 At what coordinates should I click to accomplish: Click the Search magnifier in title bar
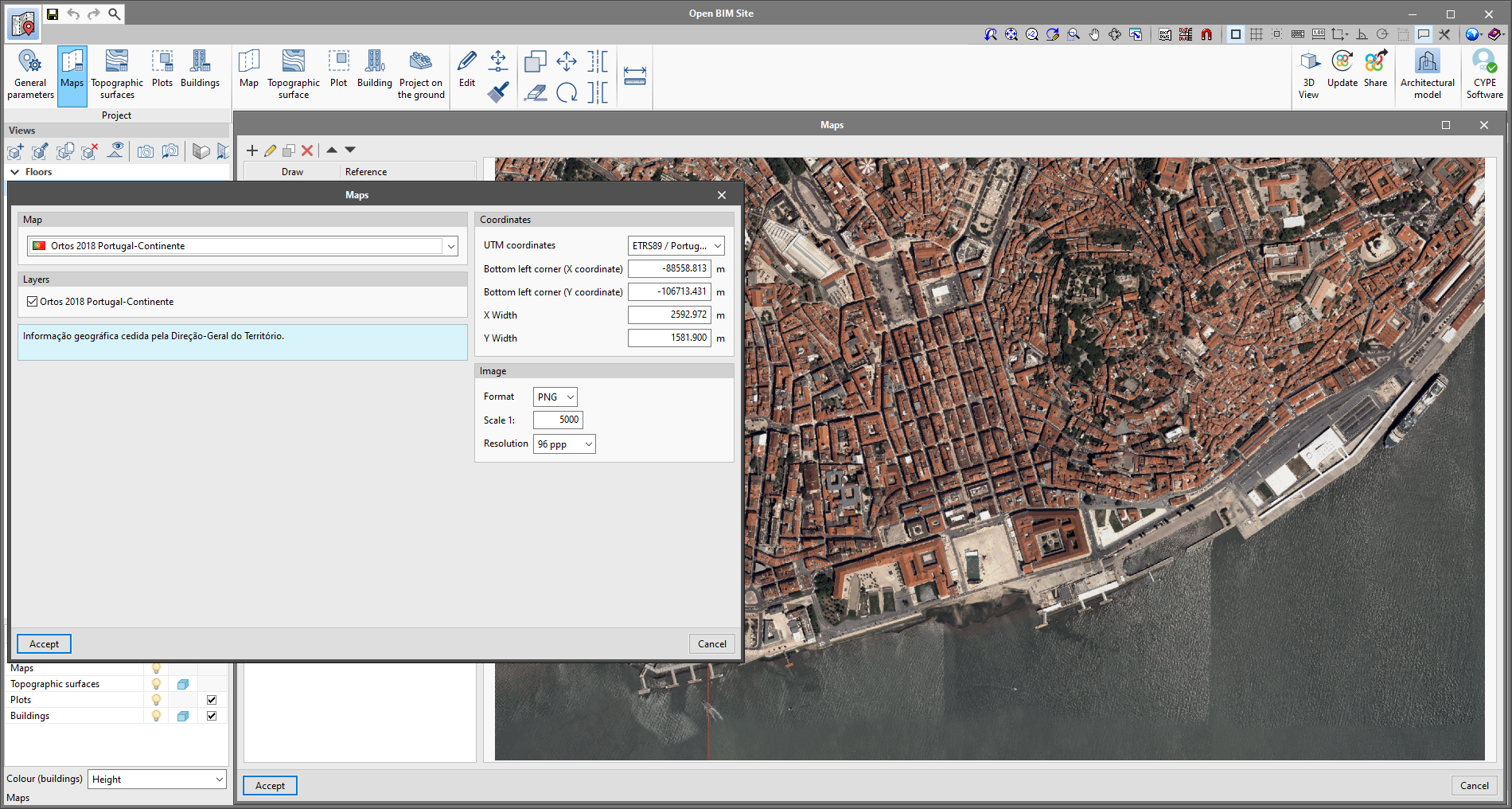tap(115, 14)
